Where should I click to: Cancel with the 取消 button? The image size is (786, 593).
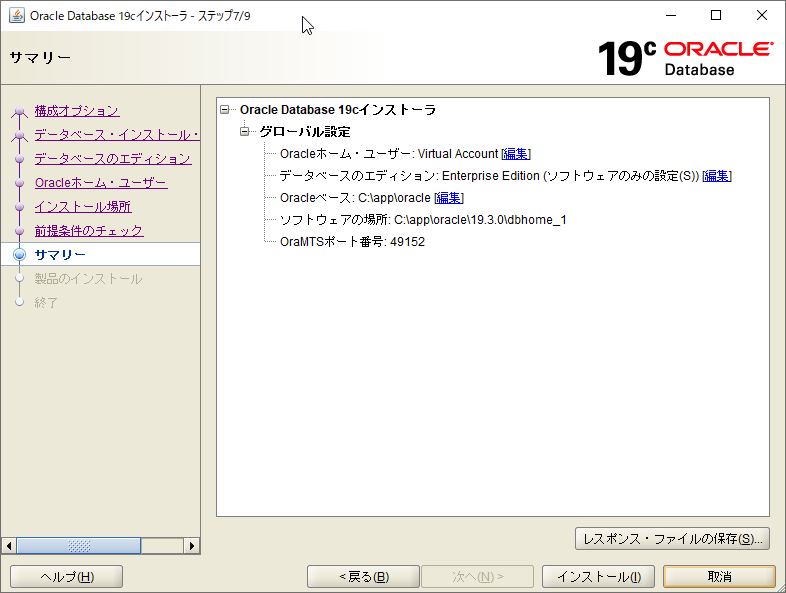click(x=719, y=577)
